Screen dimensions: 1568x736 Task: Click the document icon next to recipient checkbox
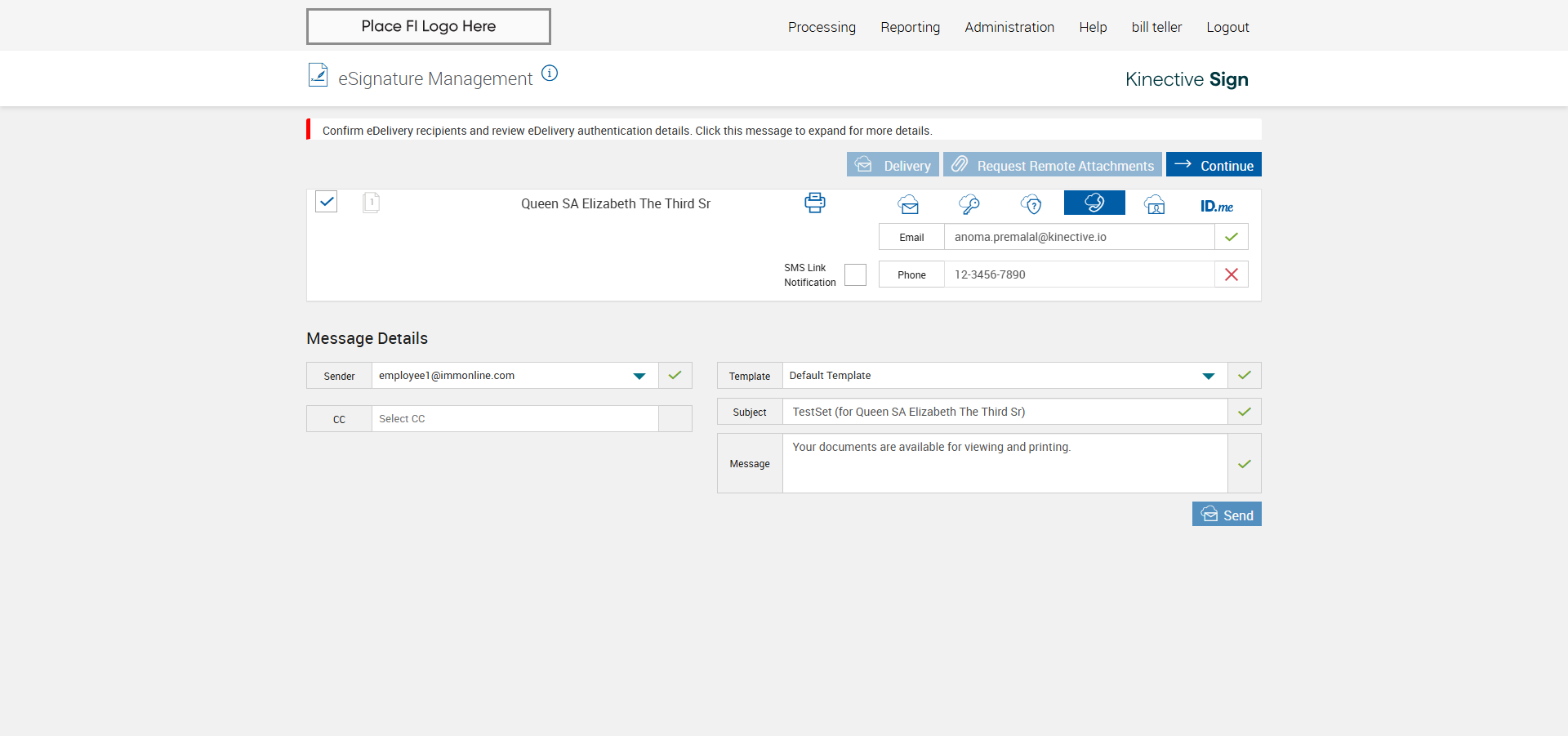click(371, 202)
